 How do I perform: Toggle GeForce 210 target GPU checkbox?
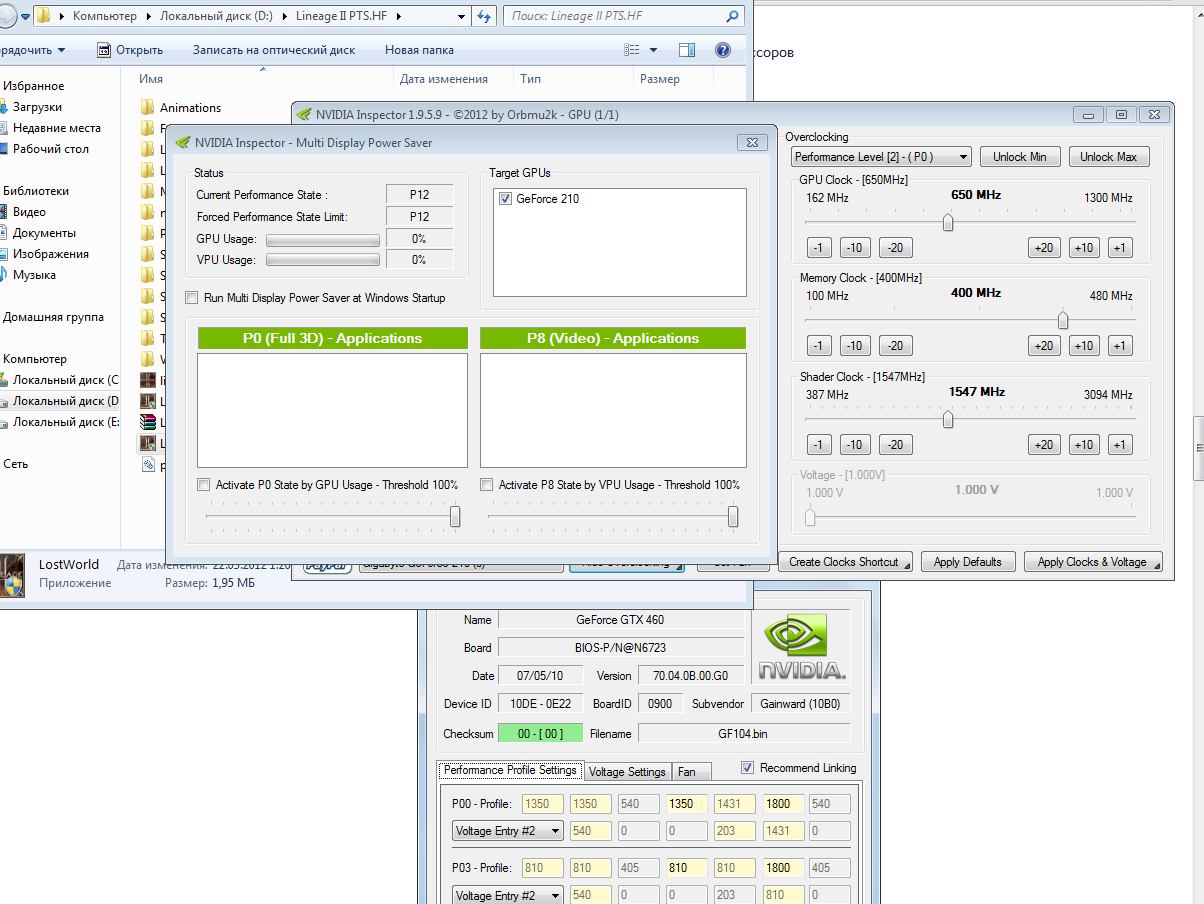[505, 199]
